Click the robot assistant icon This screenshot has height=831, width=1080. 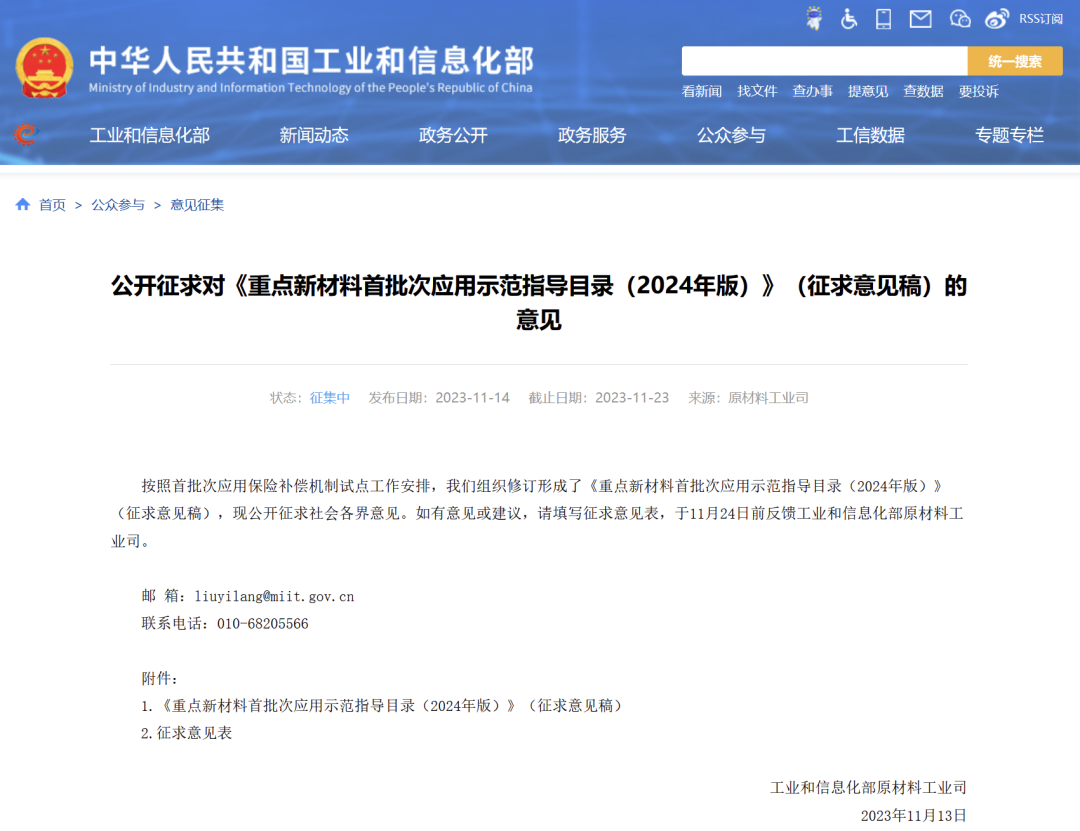[x=816, y=18]
